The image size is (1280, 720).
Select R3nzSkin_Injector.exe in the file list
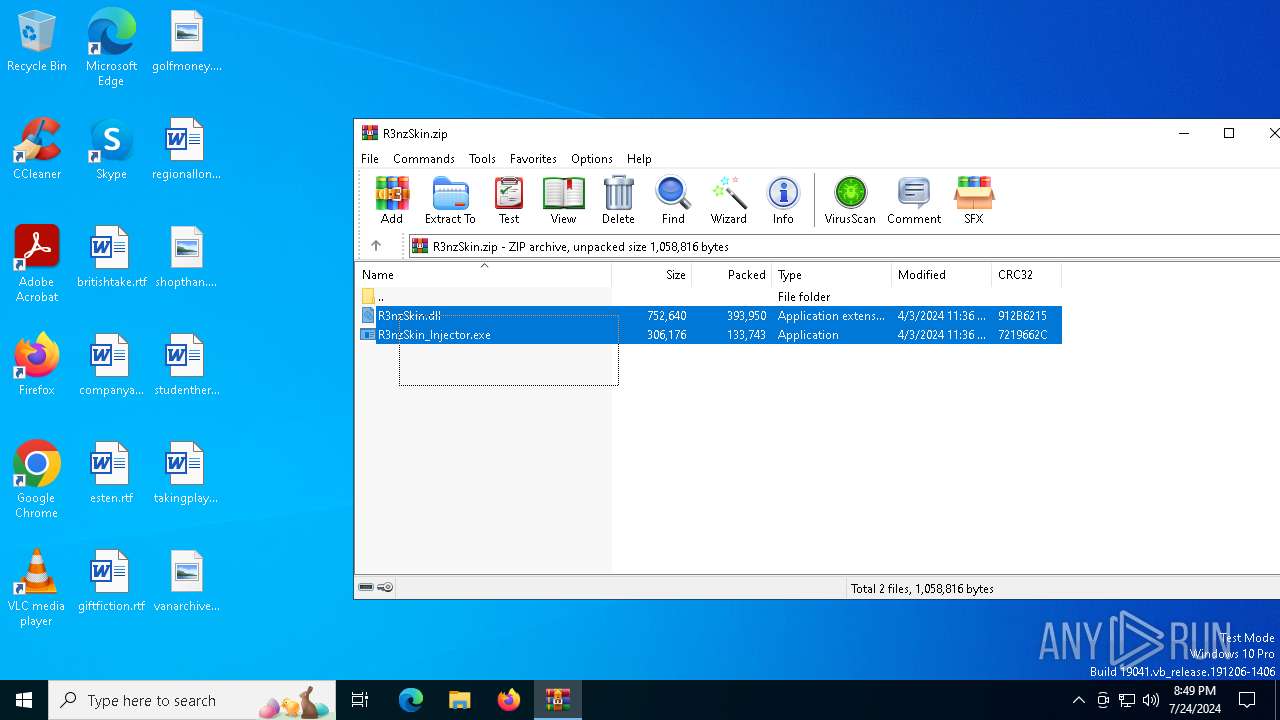click(434, 335)
